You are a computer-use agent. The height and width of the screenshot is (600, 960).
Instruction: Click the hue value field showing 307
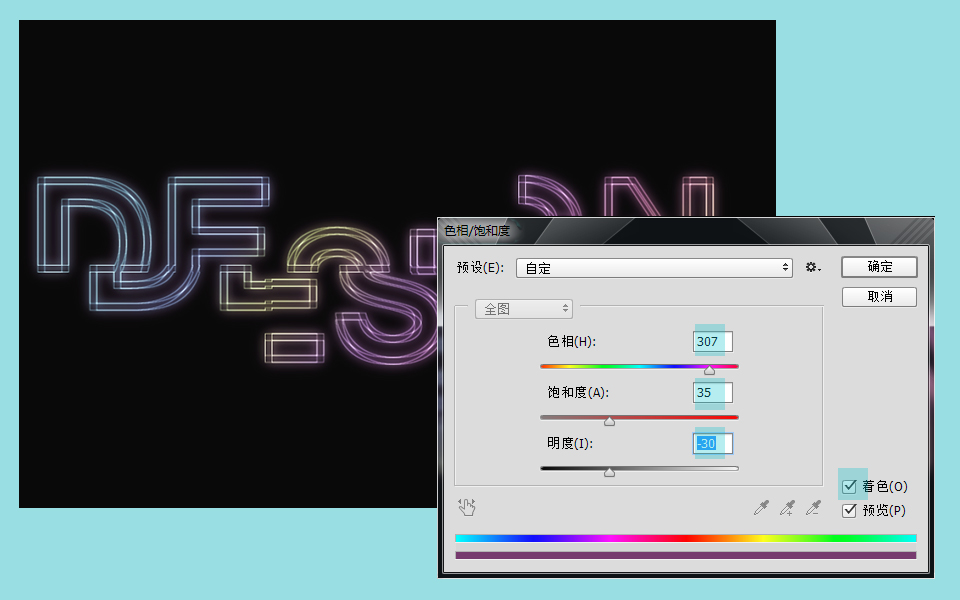pyautogui.click(x=713, y=342)
